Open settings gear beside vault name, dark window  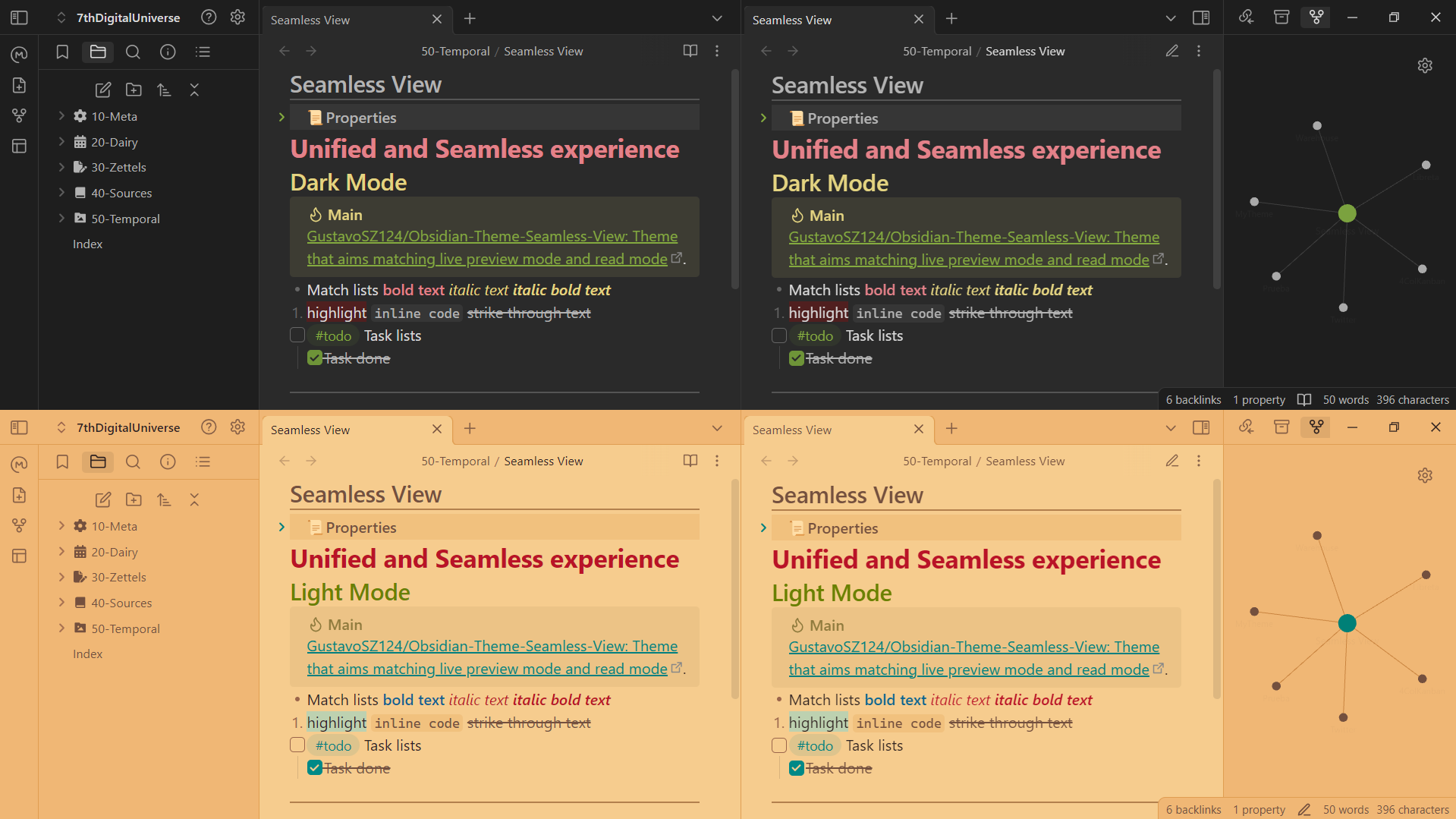tap(237, 17)
